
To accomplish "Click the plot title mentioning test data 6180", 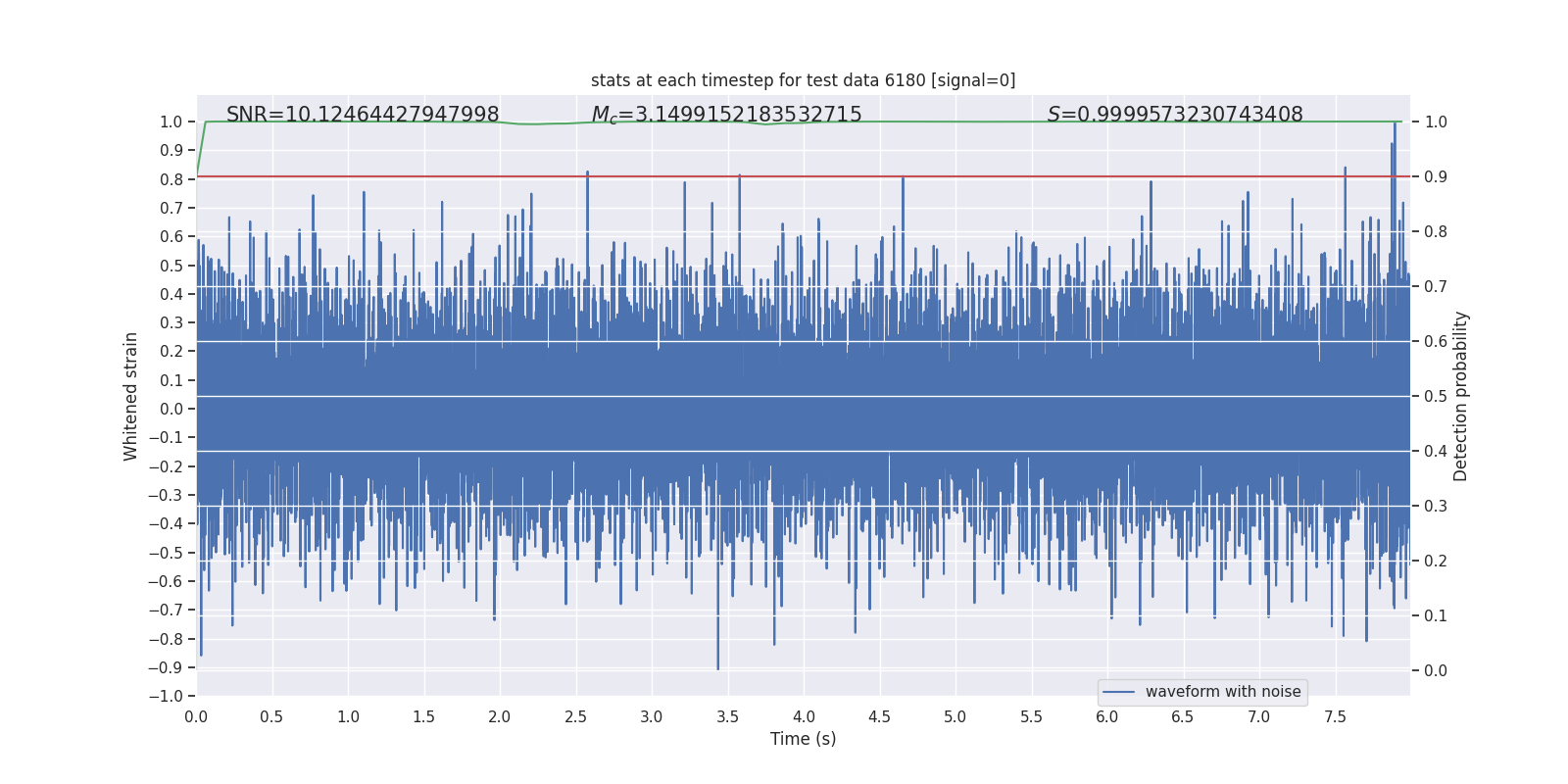I will pos(803,80).
